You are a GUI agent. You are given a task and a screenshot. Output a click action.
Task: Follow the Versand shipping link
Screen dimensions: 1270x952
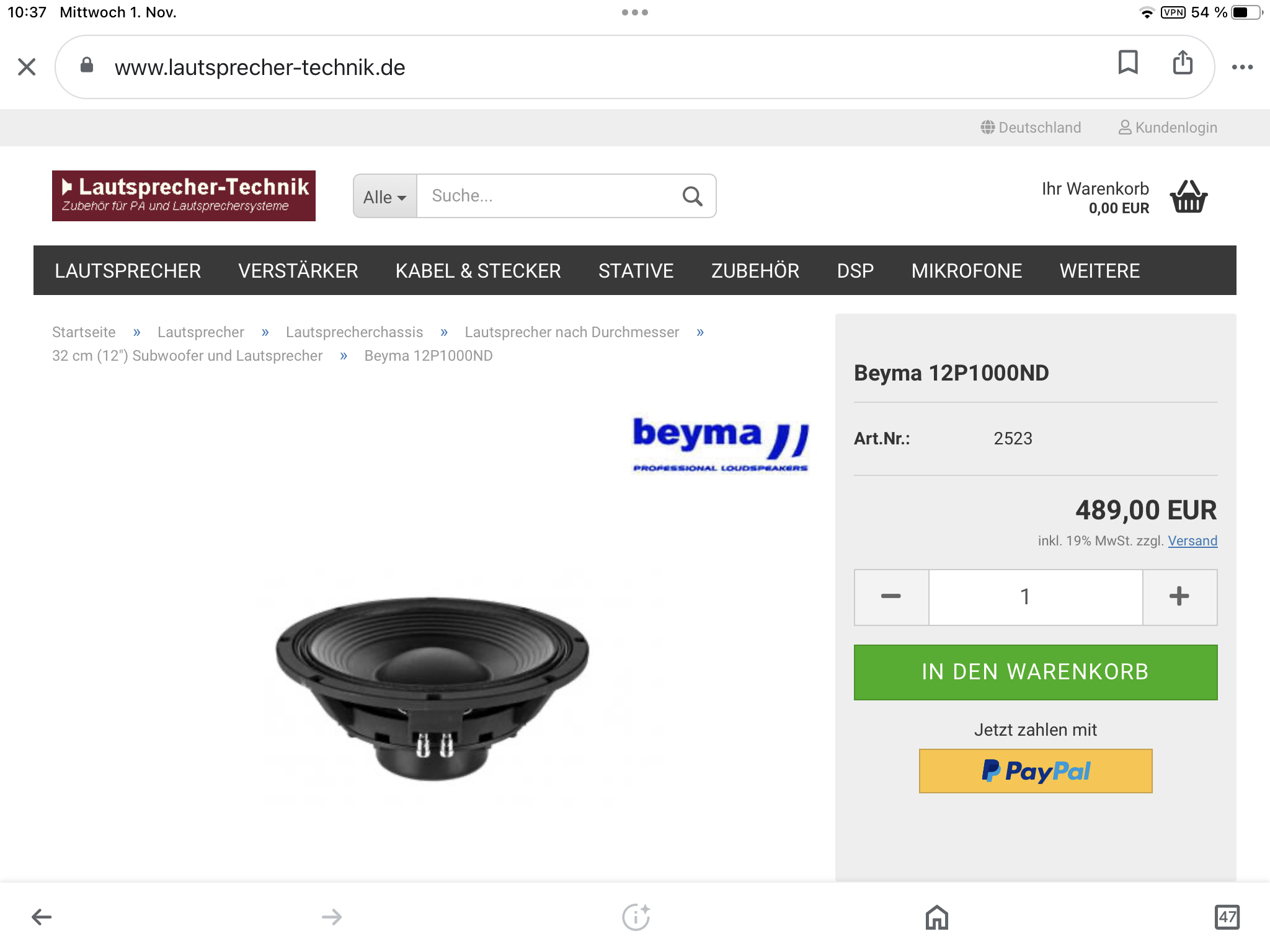[1192, 541]
